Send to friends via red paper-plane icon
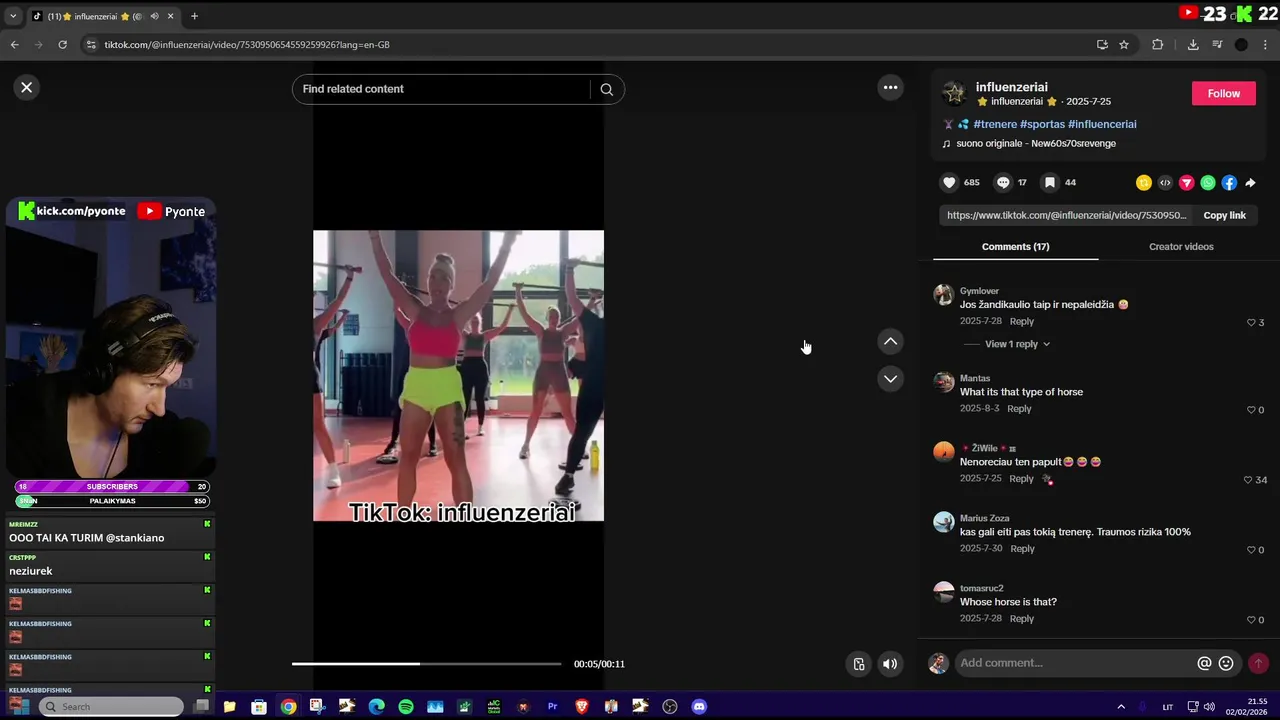 (1186, 183)
